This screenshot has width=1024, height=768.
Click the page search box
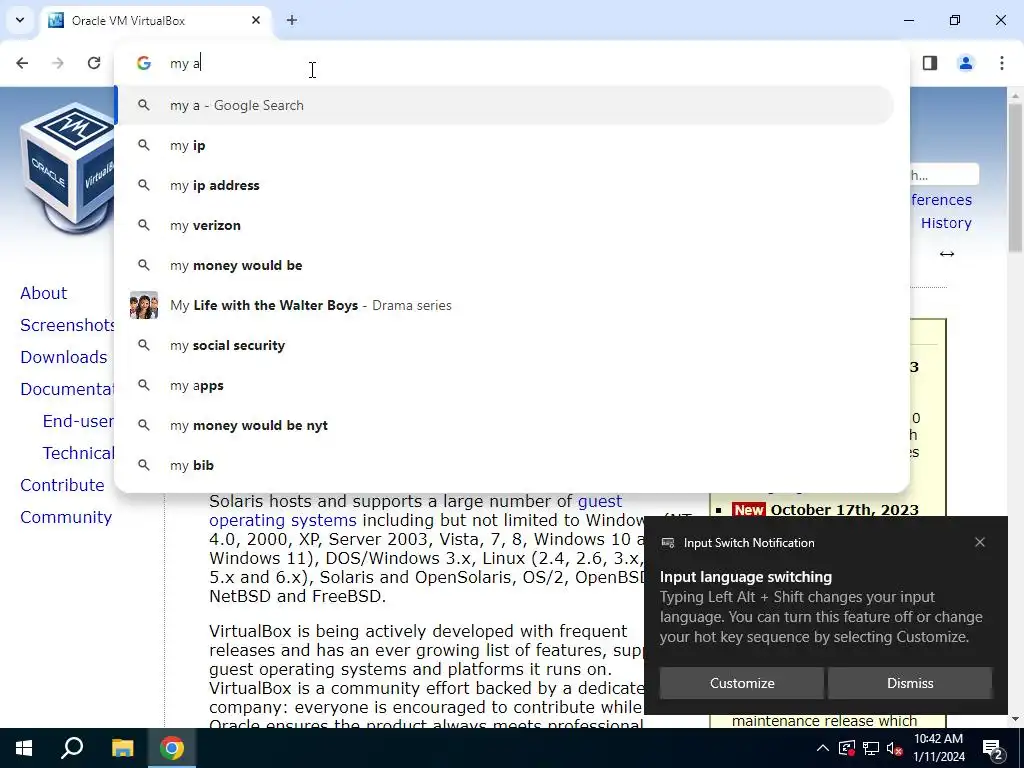(x=944, y=174)
